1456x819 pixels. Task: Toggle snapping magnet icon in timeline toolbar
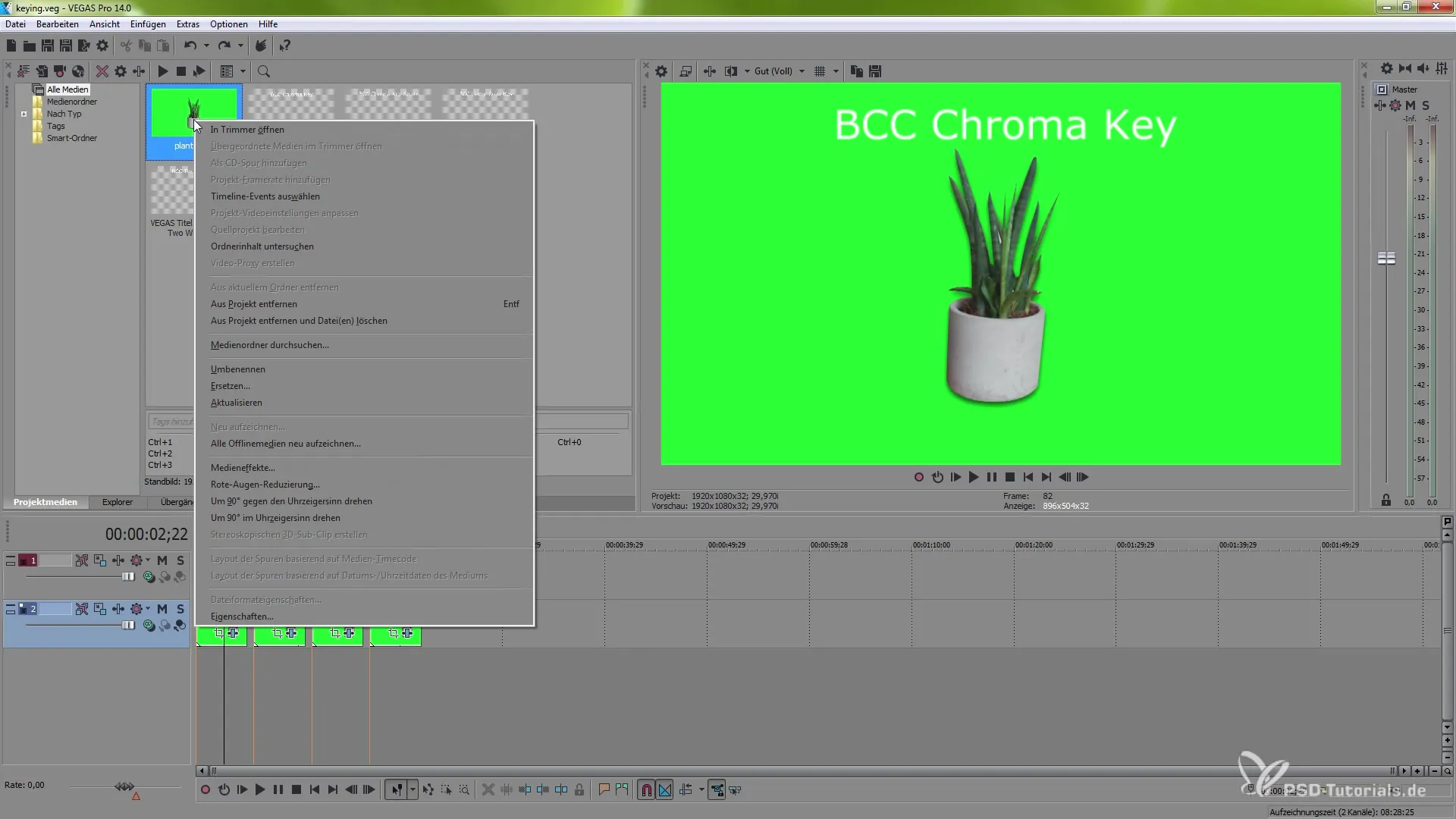tap(646, 790)
